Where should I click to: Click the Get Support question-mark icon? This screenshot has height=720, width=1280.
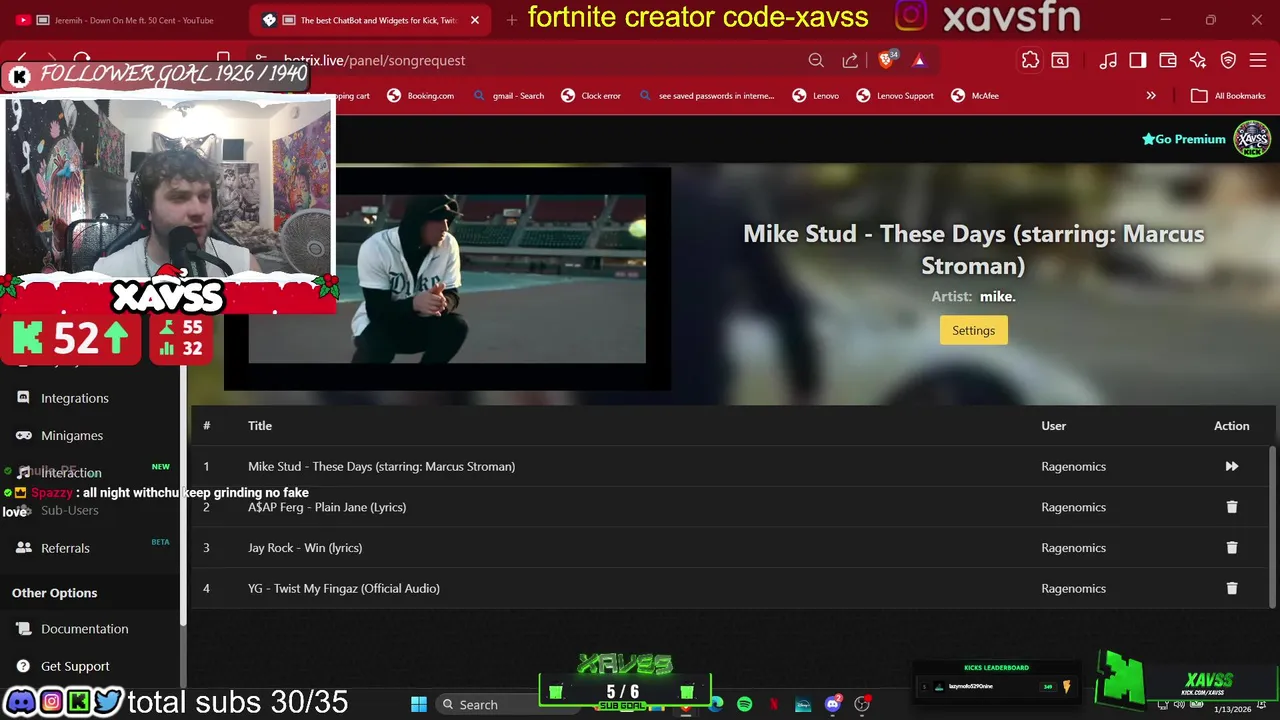(x=23, y=666)
